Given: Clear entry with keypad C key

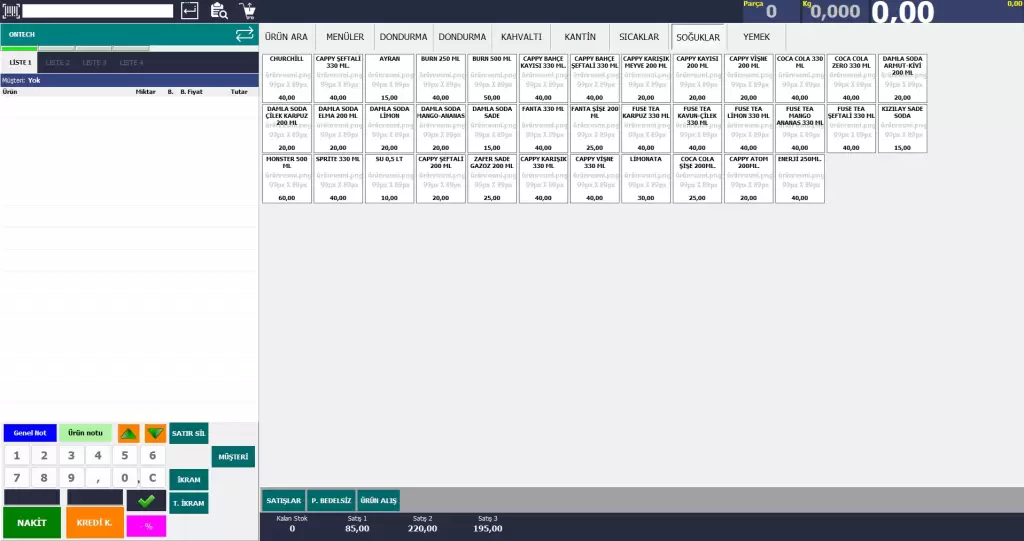Looking at the screenshot, I should coord(152,478).
